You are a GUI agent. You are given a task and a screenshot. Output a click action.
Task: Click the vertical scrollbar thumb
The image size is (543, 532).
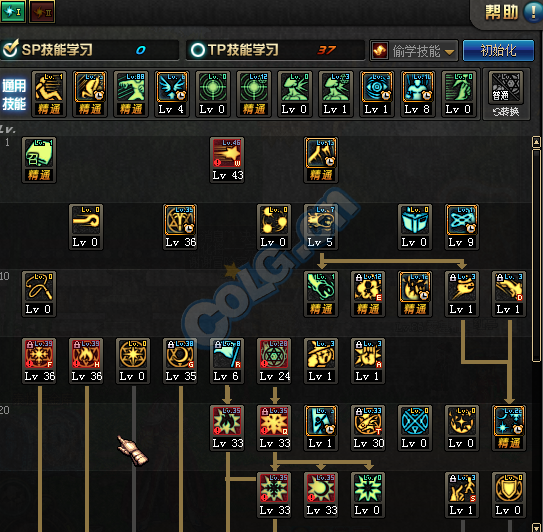pos(536,256)
